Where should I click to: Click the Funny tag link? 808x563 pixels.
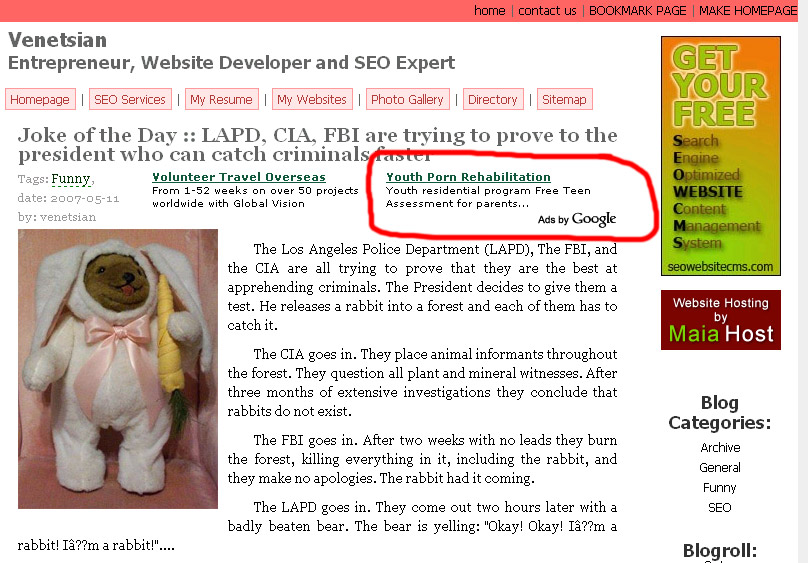coord(71,179)
